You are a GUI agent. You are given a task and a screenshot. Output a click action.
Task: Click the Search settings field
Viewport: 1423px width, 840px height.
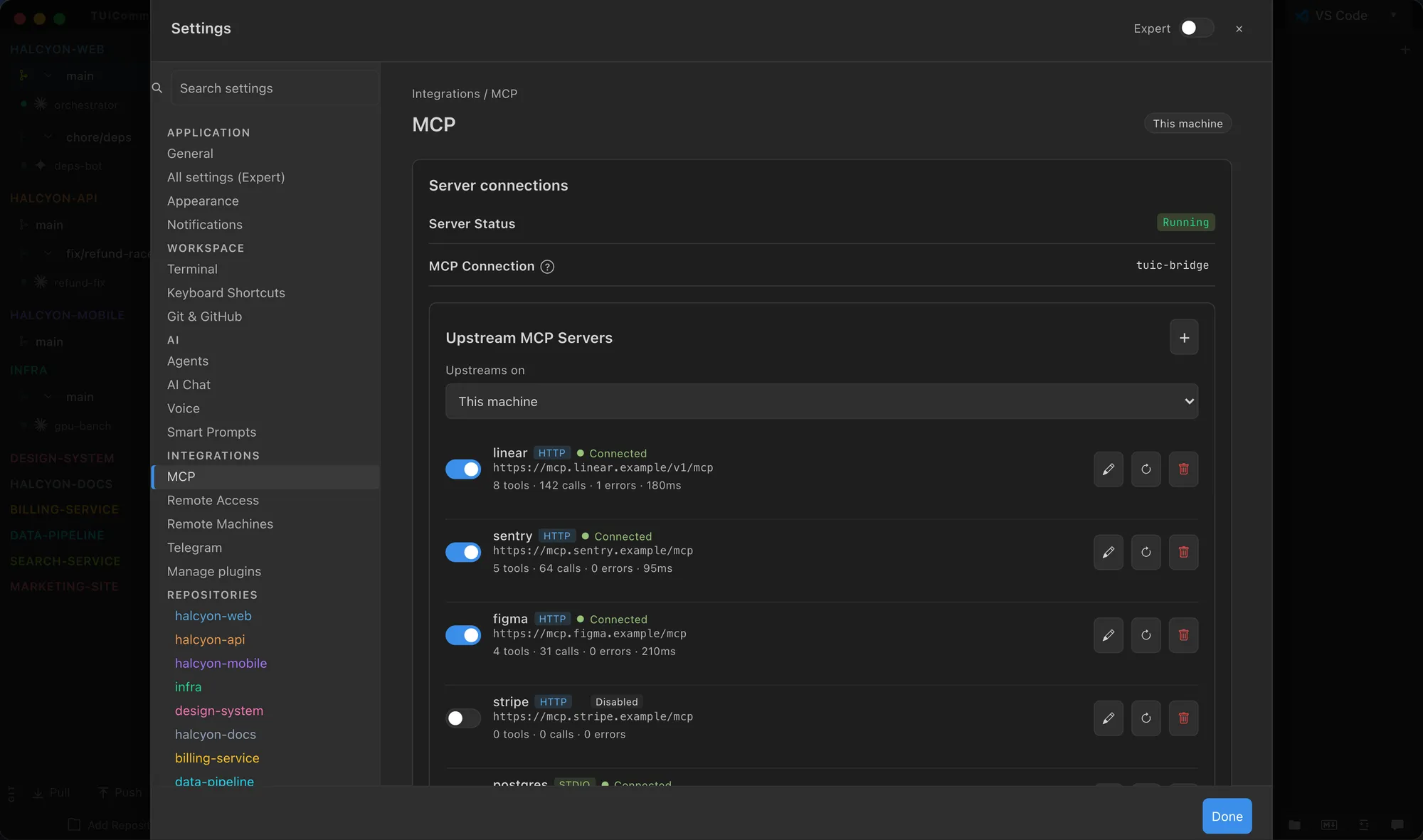click(x=275, y=88)
